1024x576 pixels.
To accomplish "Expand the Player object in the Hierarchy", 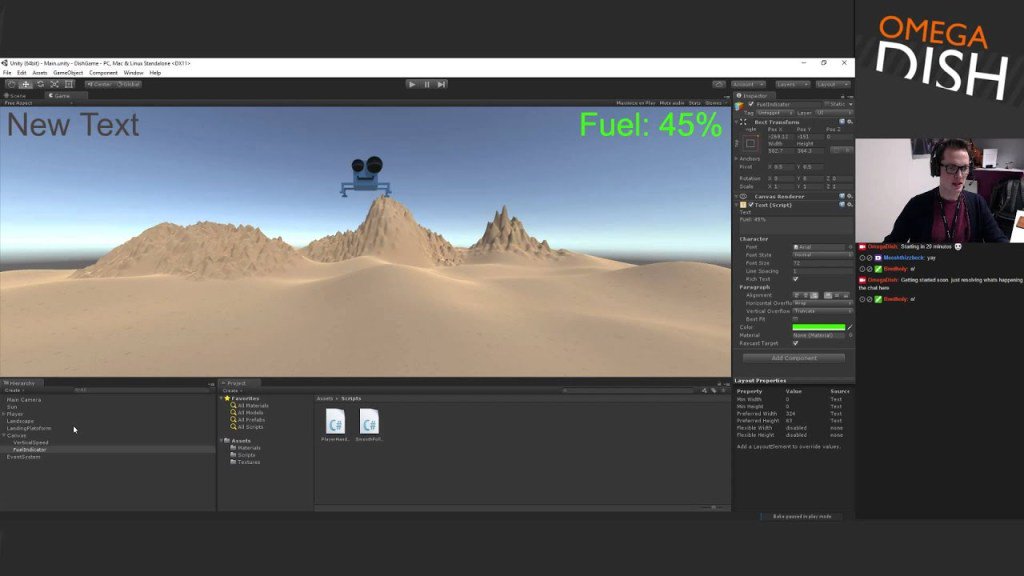I will tap(6, 413).
